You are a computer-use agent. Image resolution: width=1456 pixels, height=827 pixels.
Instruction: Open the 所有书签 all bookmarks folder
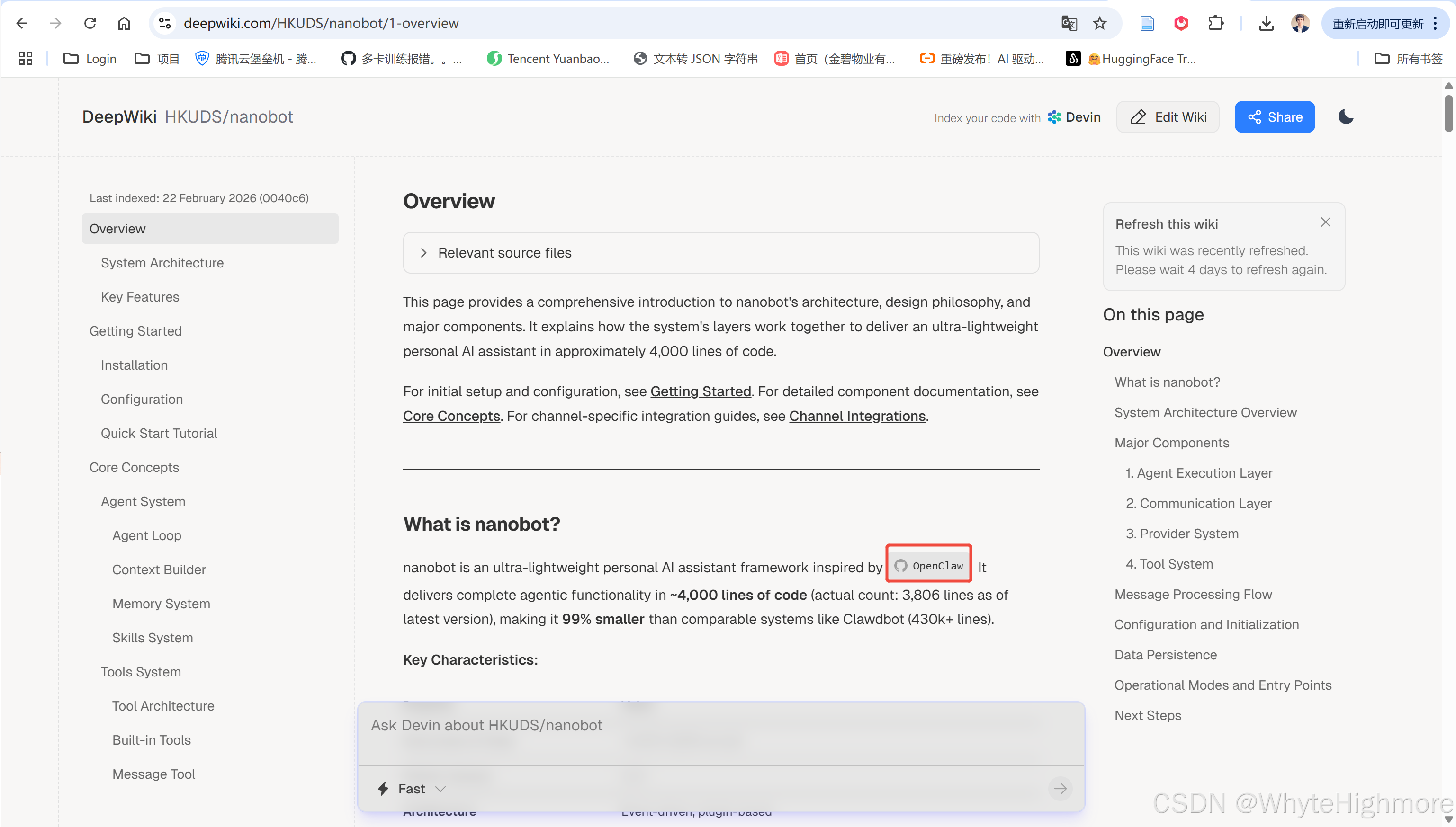tap(1408, 59)
